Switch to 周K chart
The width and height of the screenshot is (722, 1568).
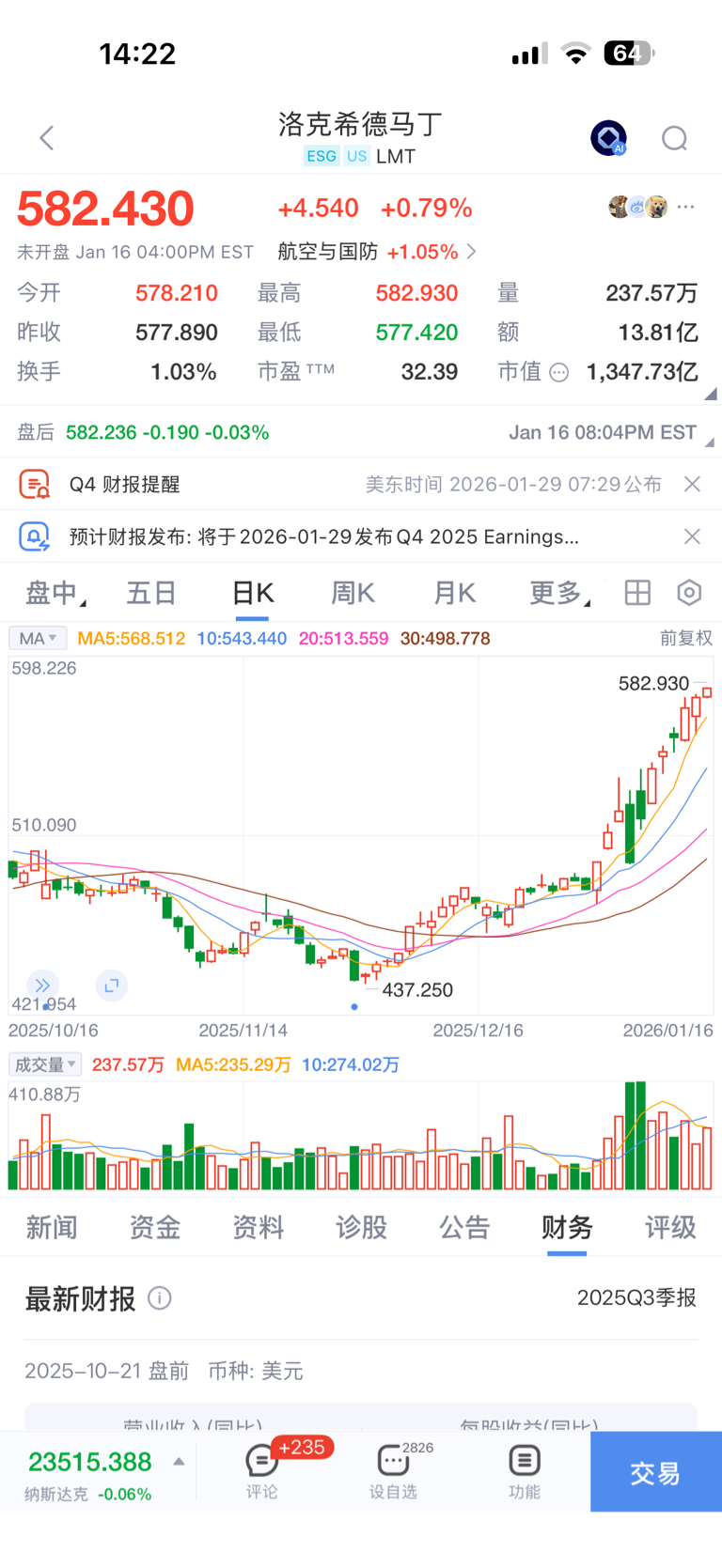353,593
